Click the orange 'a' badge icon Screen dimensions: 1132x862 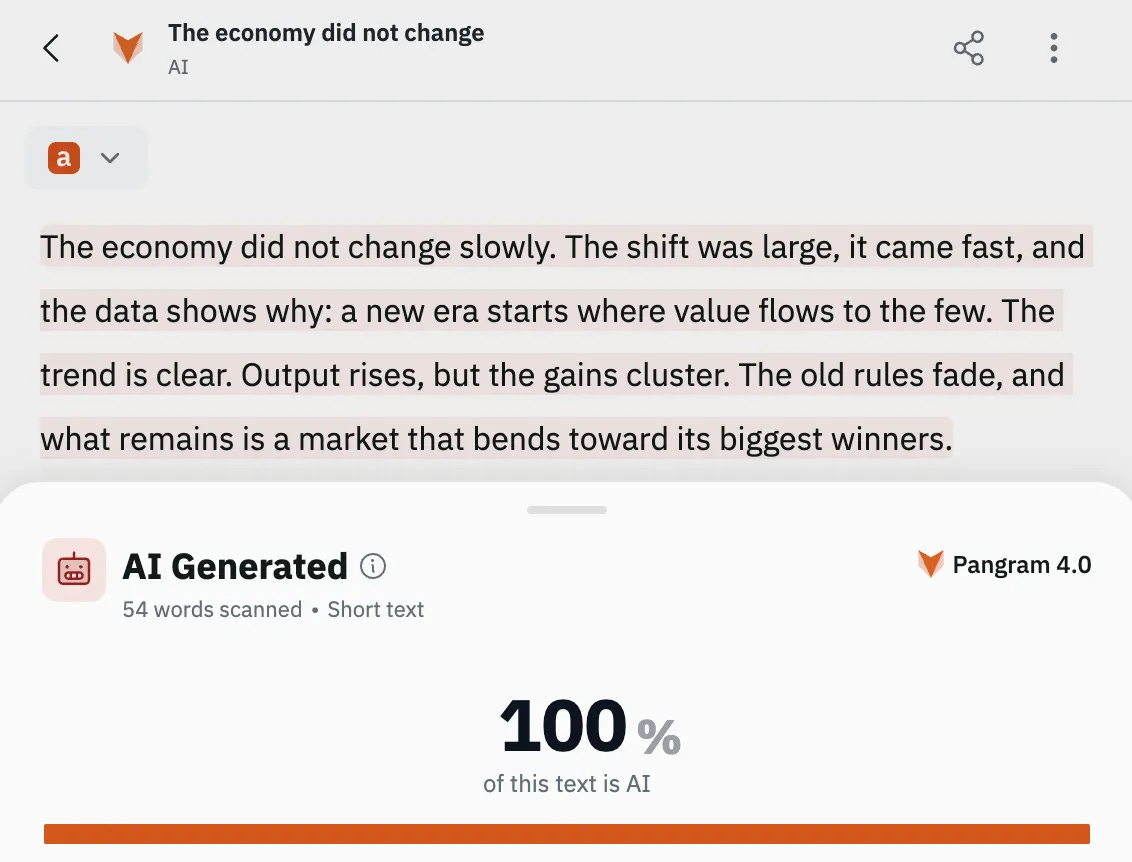click(x=64, y=157)
